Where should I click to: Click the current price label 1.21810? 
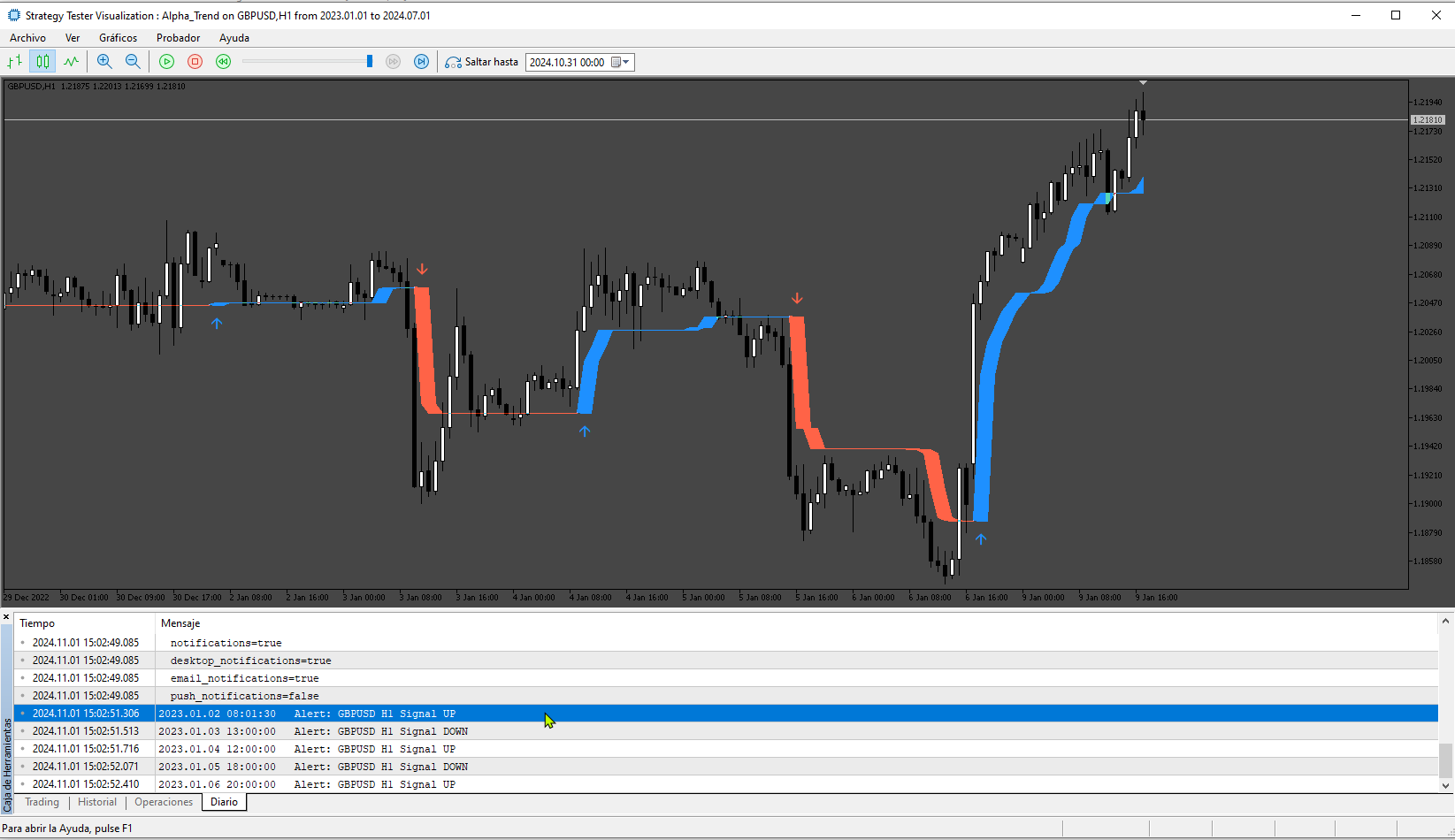(1427, 119)
